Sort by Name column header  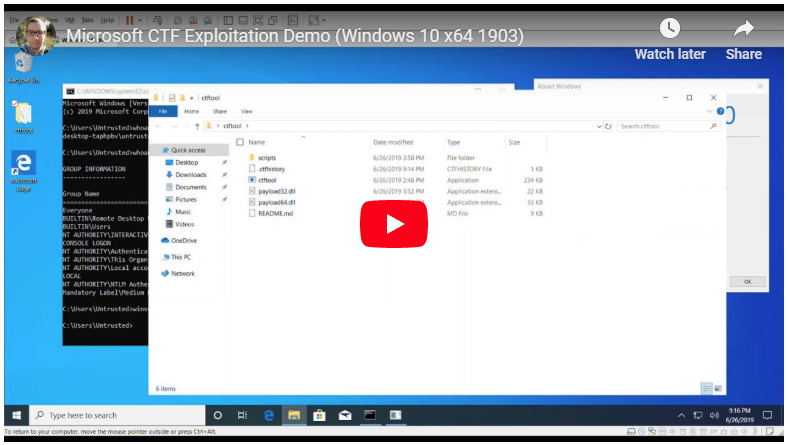click(256, 143)
